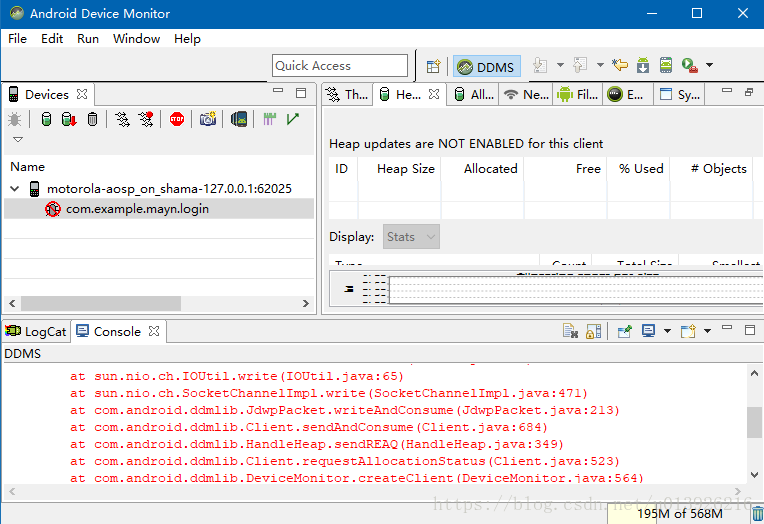Collapse the motorola-aosp_on_shama device node
Image resolution: width=764 pixels, height=524 pixels.
click(15, 189)
